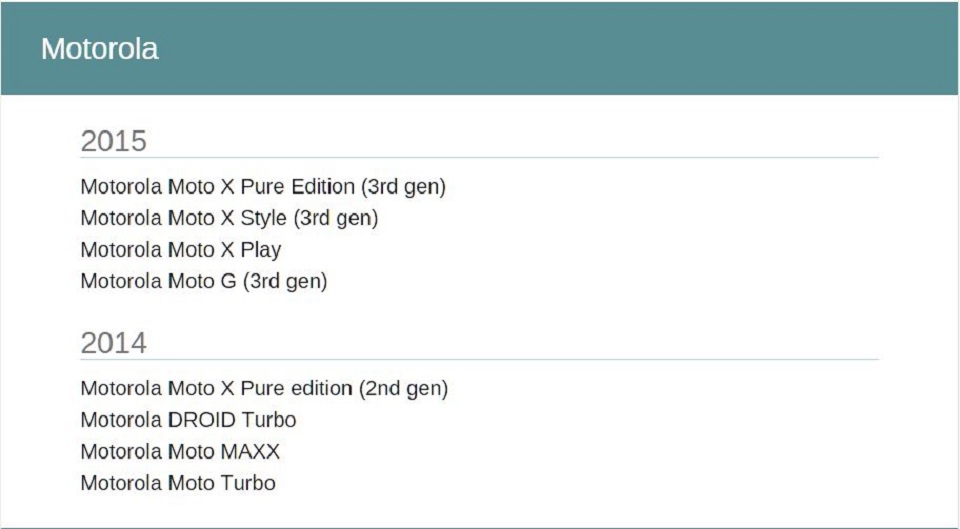Open the Motorola Moto X Play entry
The width and height of the screenshot is (960, 529).
[181, 250]
